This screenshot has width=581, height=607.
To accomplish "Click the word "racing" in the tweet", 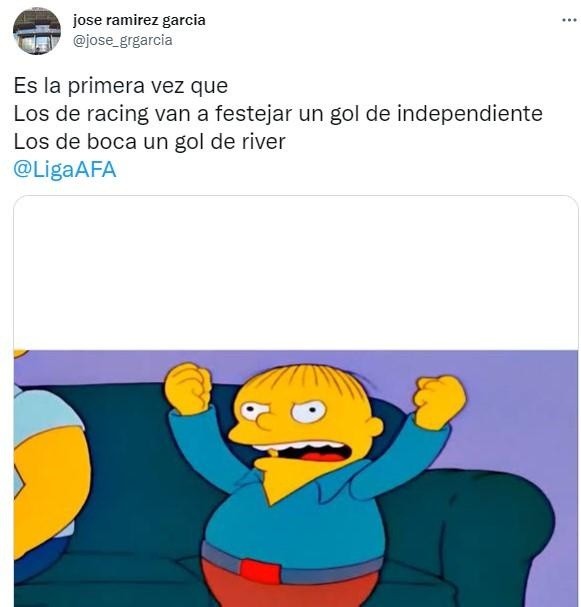I will click(117, 114).
